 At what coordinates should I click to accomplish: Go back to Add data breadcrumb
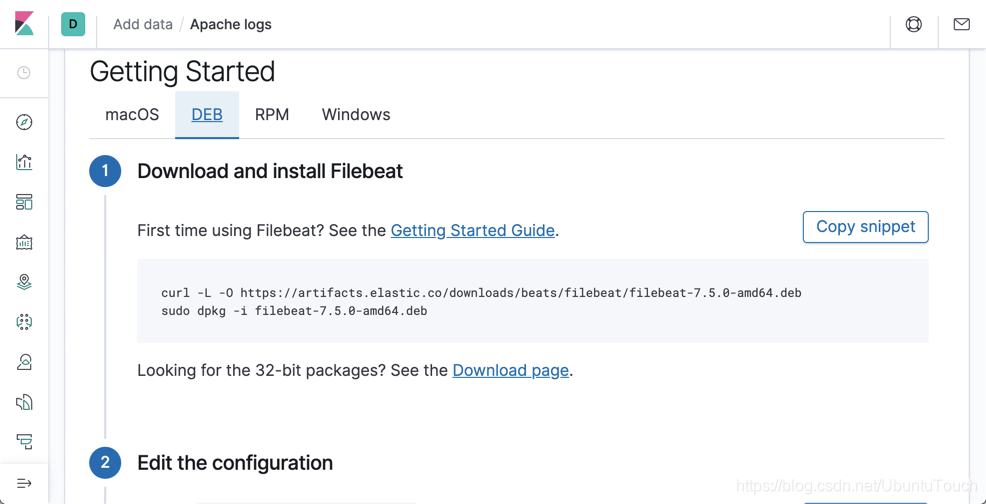(x=143, y=25)
